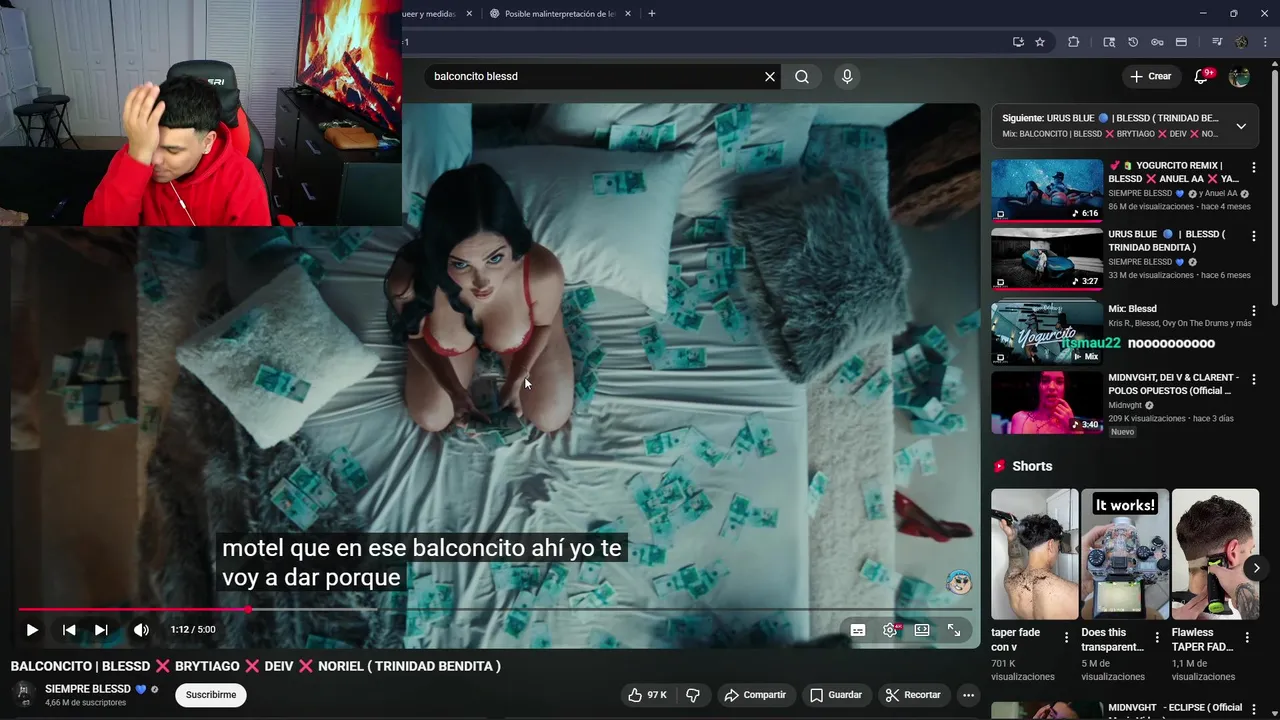
Task: Click Recortar clip button
Action: click(913, 695)
